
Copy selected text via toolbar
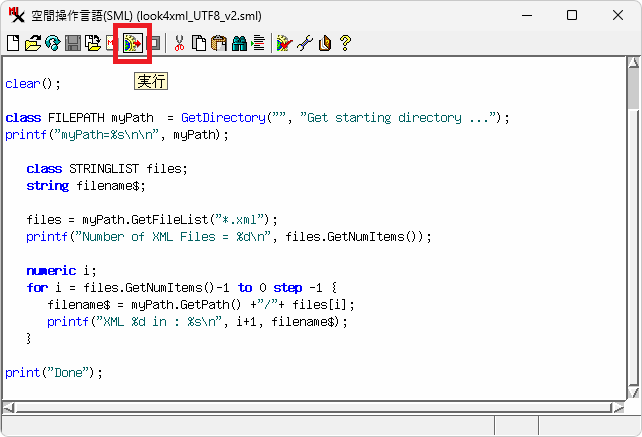199,43
